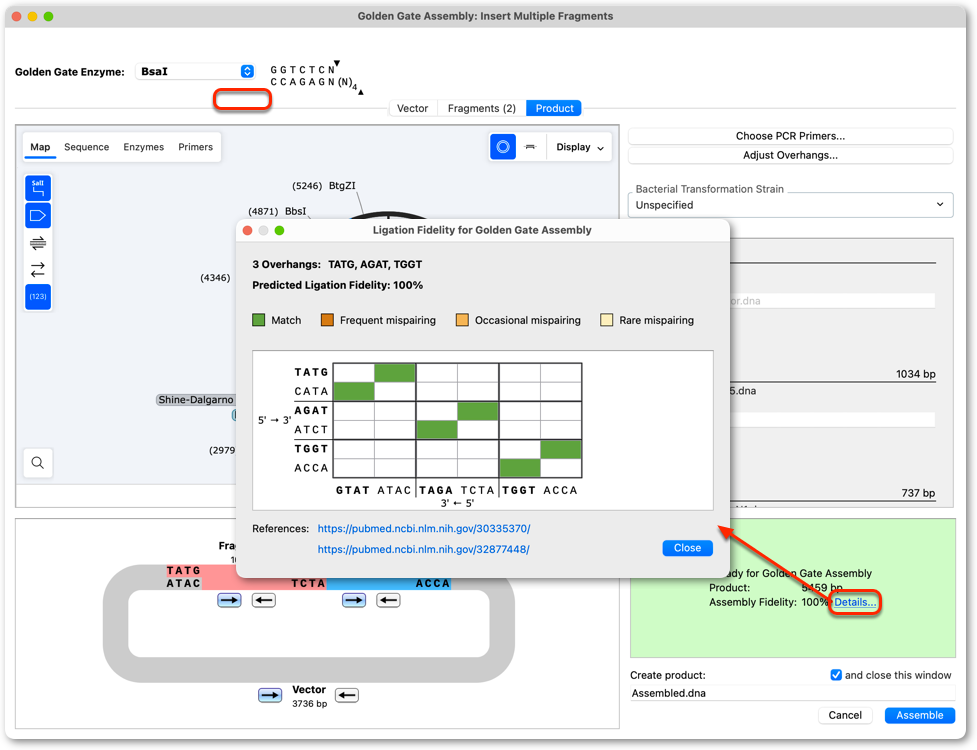Open the Golden Gate Enzyme BsaI dropdown

pos(196,72)
